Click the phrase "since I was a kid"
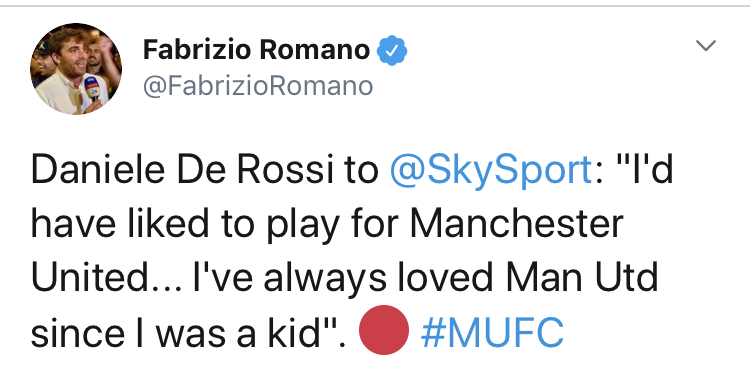Viewport: 750px width, 388px height. [176, 332]
